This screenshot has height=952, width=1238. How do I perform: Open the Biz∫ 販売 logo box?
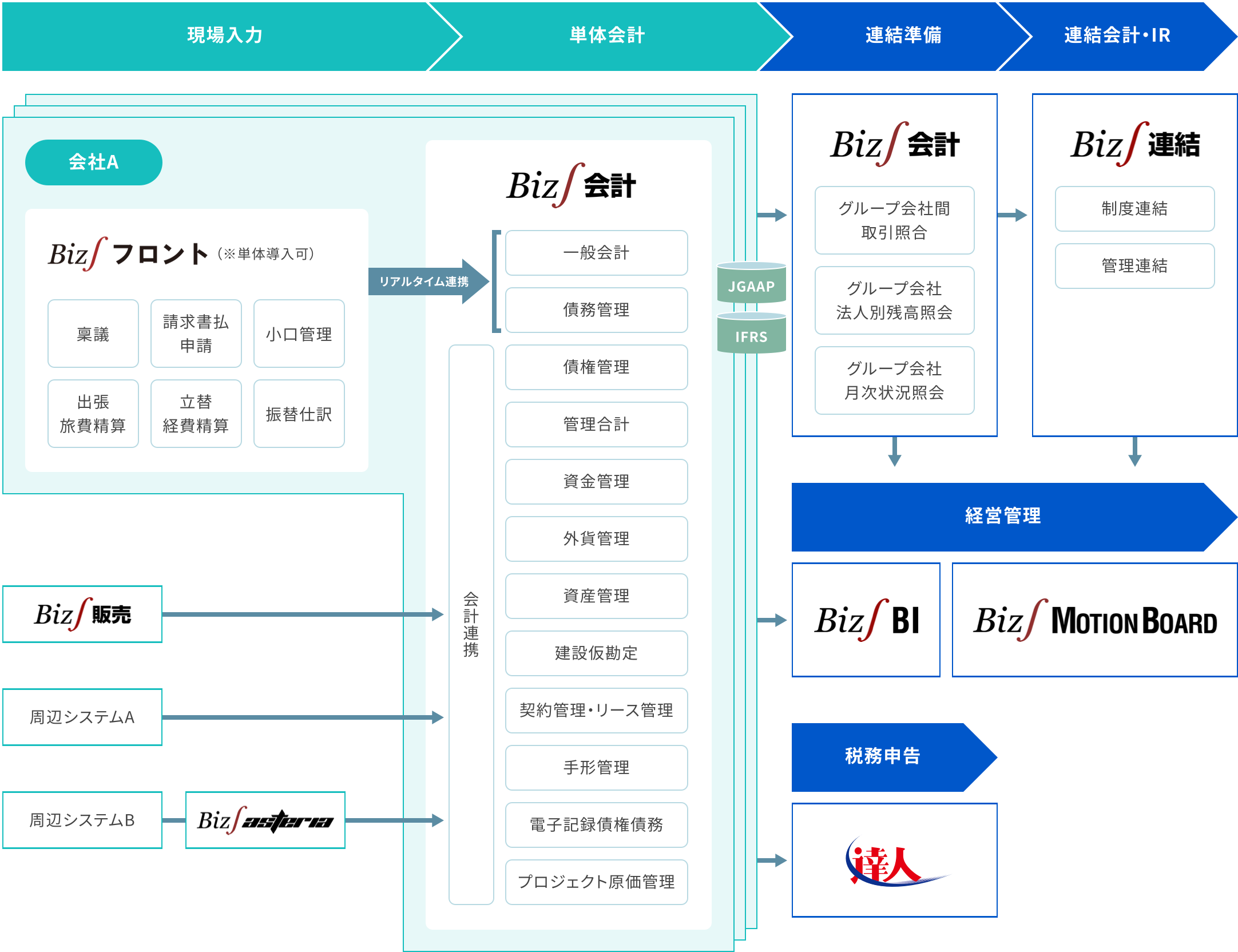82,614
